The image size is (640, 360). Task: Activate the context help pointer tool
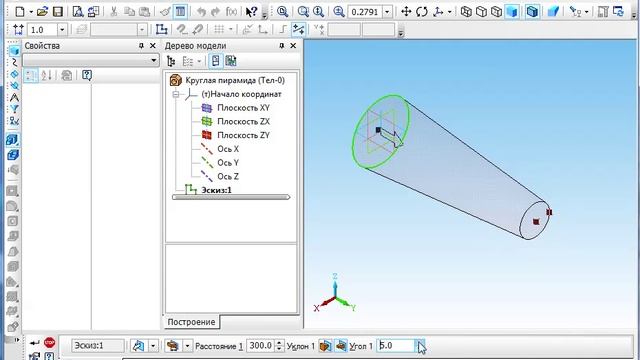point(251,11)
